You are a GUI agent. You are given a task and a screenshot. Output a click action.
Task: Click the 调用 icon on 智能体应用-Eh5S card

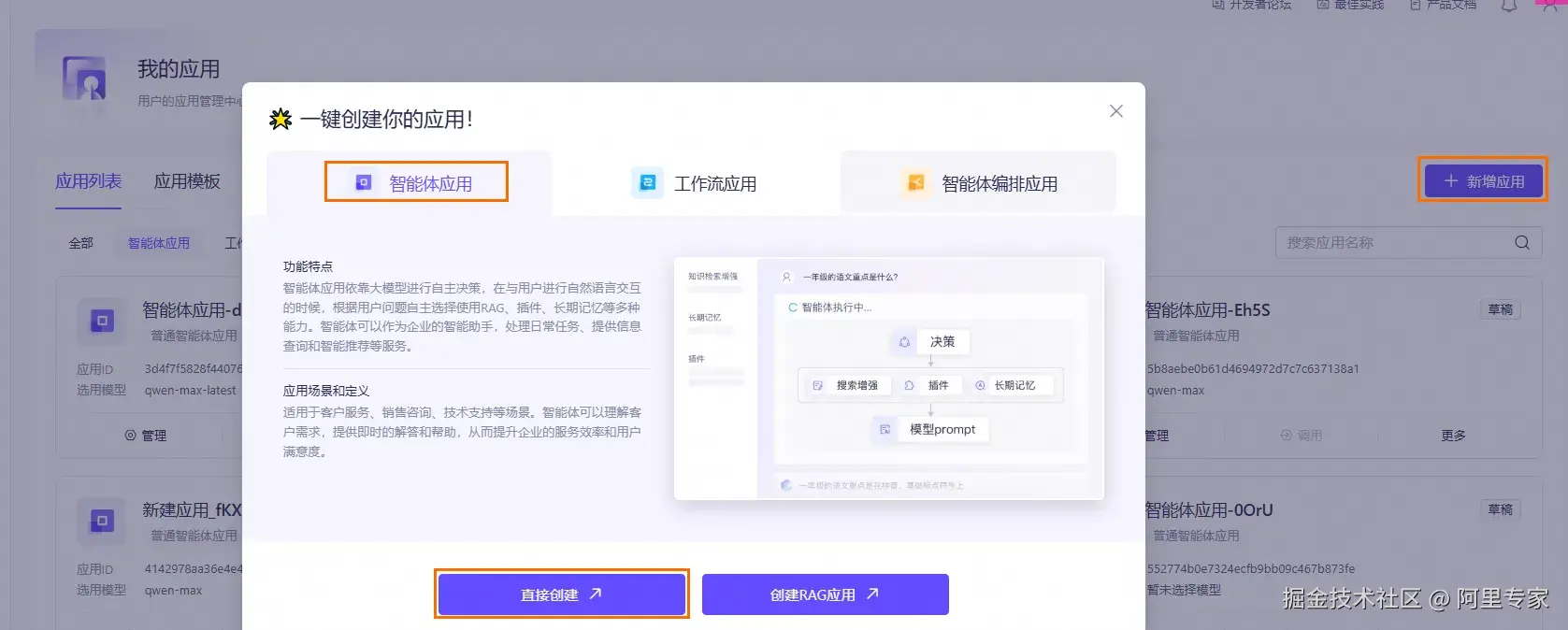pos(1287,436)
